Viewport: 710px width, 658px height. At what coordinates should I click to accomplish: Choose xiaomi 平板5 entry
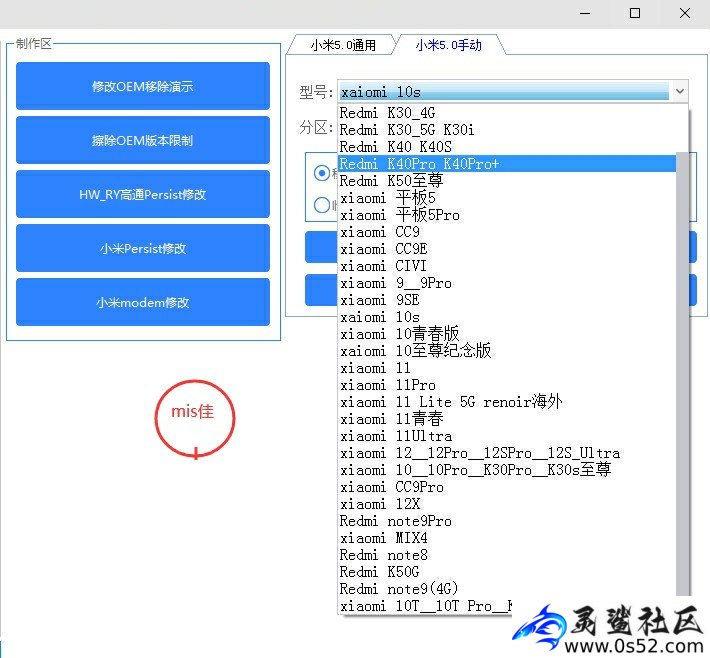coord(507,198)
